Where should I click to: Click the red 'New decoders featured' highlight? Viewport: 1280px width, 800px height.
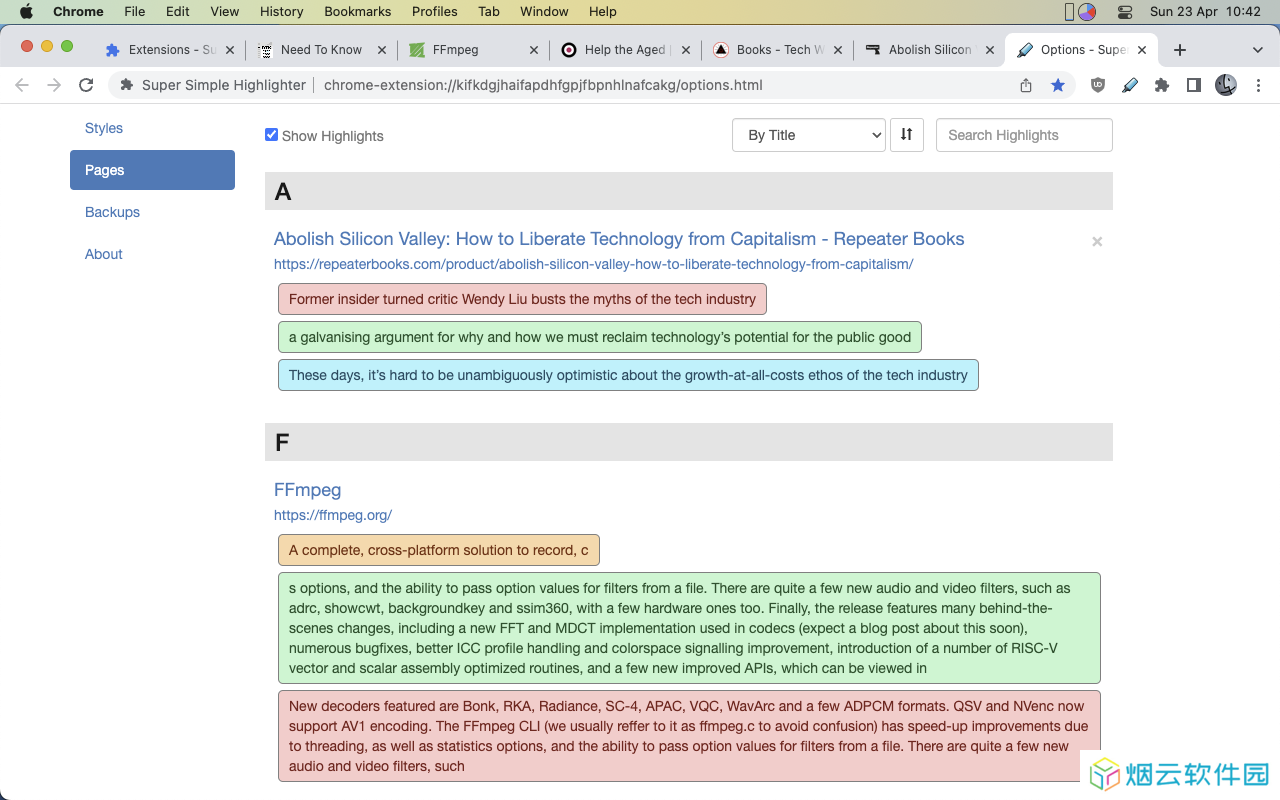coord(689,736)
